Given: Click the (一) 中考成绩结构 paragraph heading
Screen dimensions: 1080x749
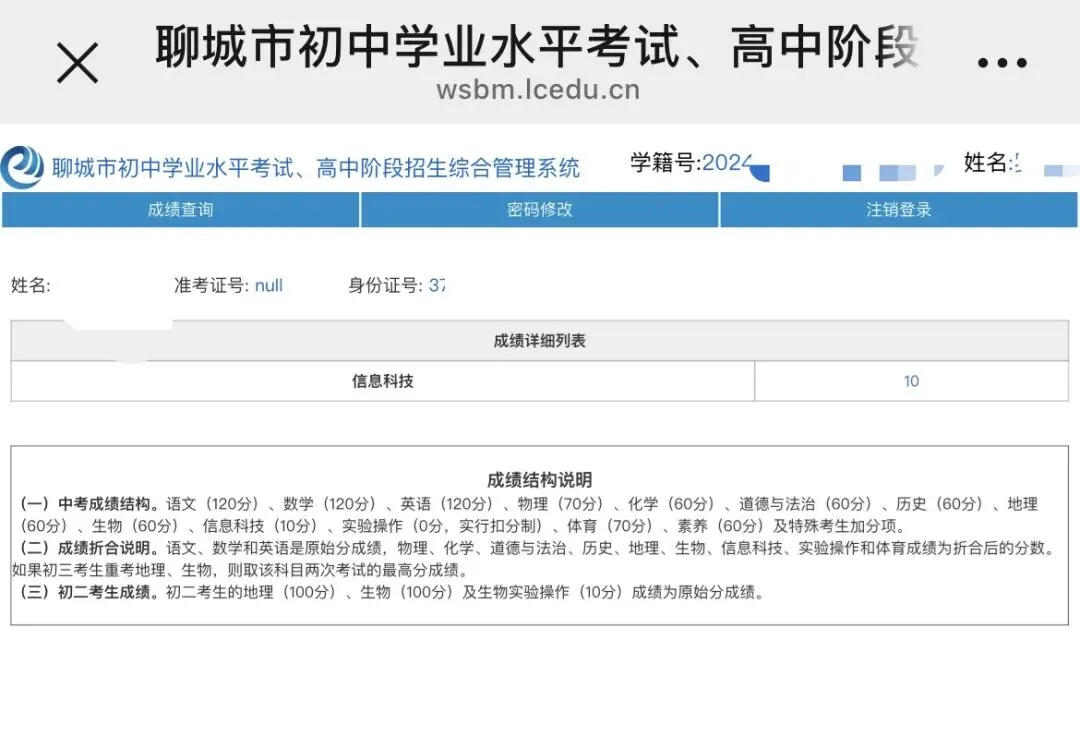Looking at the screenshot, I should [x=90, y=504].
